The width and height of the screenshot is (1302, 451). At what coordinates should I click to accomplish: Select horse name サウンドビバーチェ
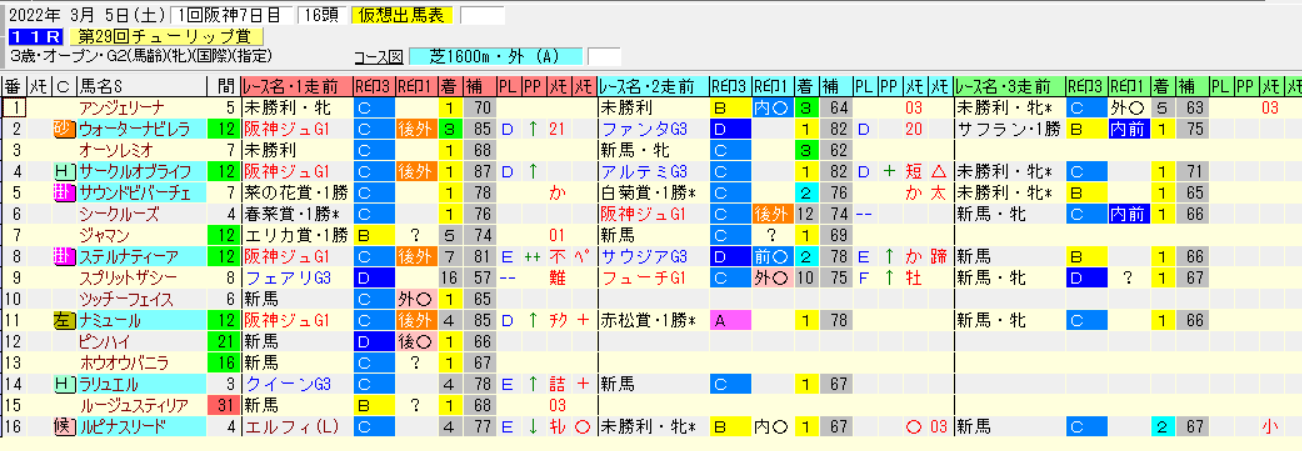(133, 192)
